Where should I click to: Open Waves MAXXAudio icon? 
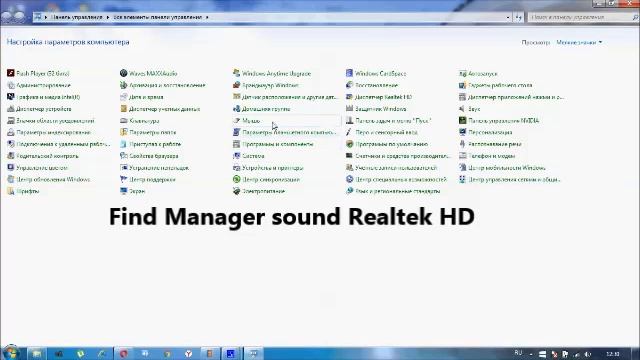click(124, 73)
